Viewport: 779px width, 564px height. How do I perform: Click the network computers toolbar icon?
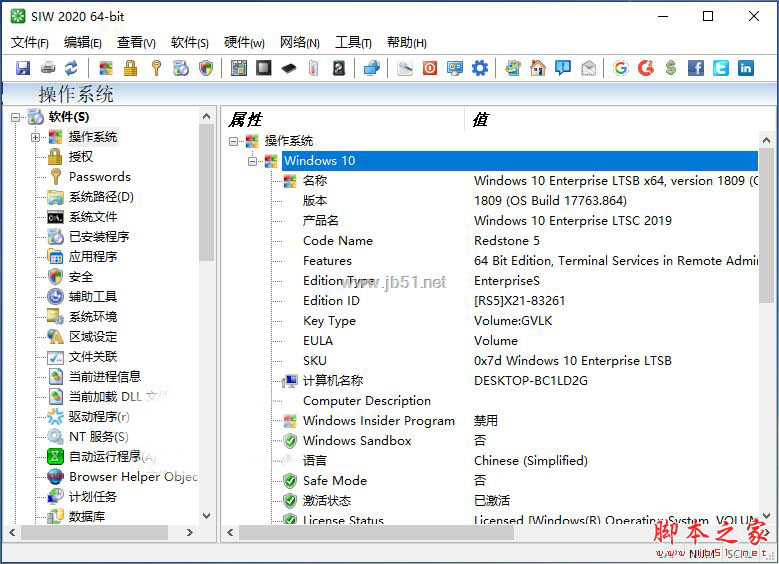(372, 68)
